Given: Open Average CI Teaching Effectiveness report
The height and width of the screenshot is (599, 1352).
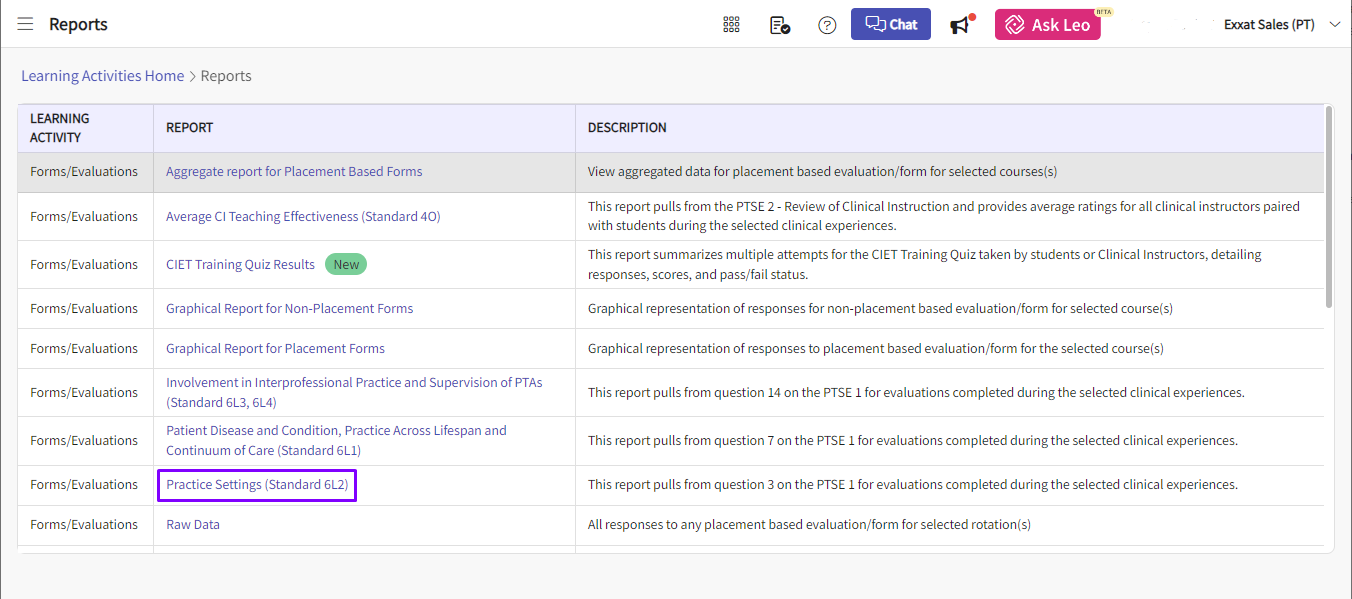Looking at the screenshot, I should [x=303, y=216].
